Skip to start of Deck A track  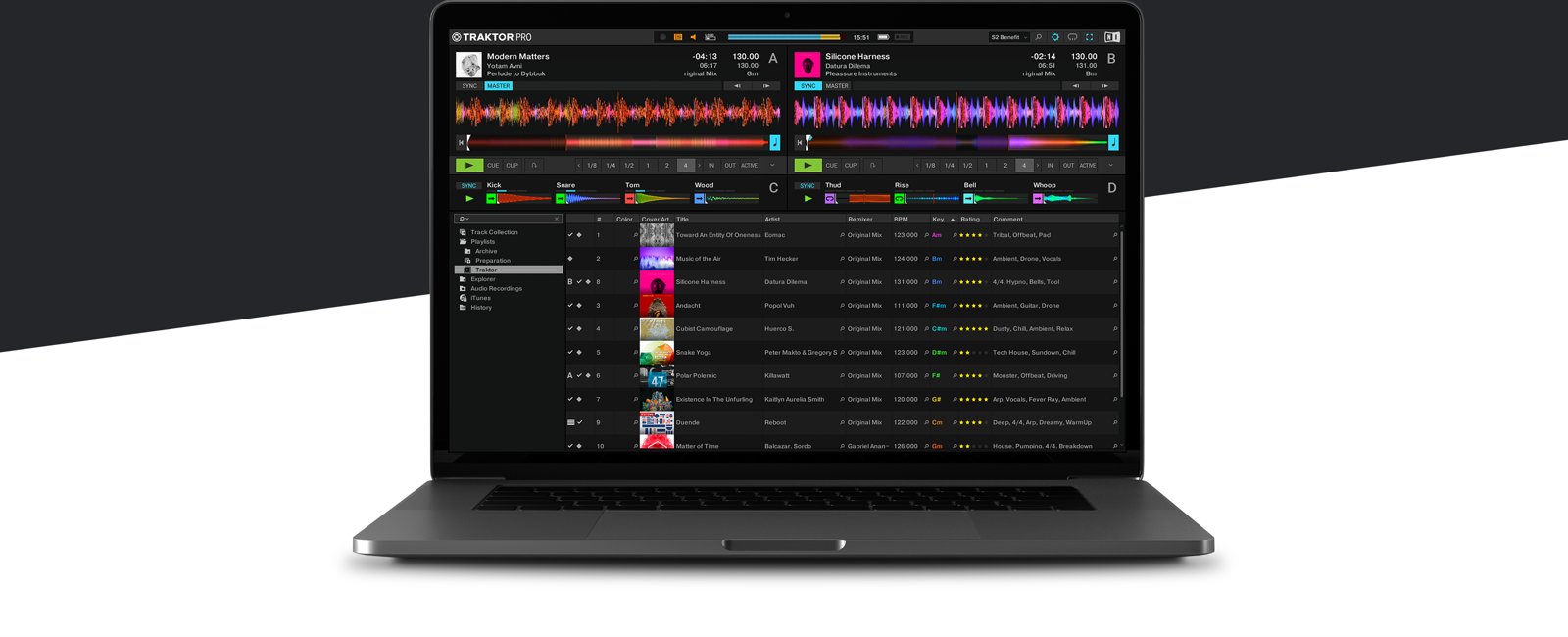(x=461, y=143)
